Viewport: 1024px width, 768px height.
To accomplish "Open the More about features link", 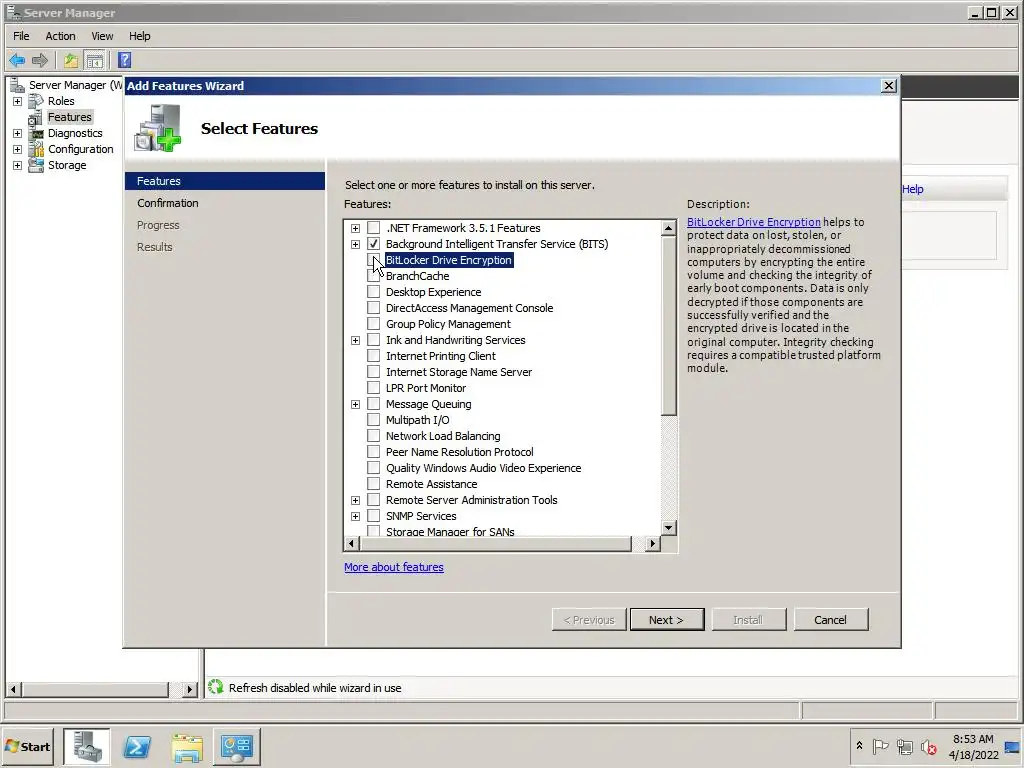I will tap(394, 567).
